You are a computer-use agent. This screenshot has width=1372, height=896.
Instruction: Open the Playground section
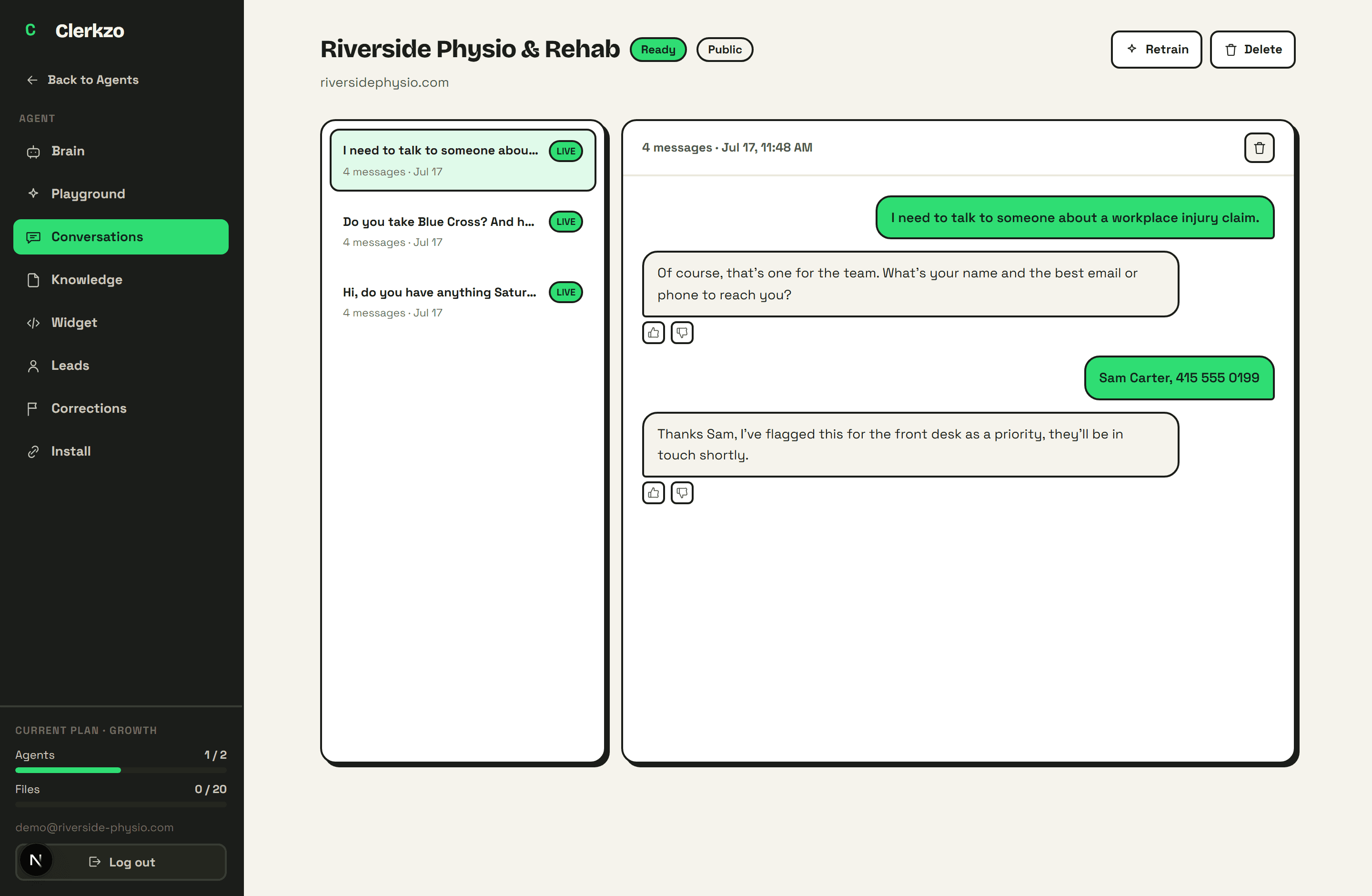pyautogui.click(x=121, y=193)
